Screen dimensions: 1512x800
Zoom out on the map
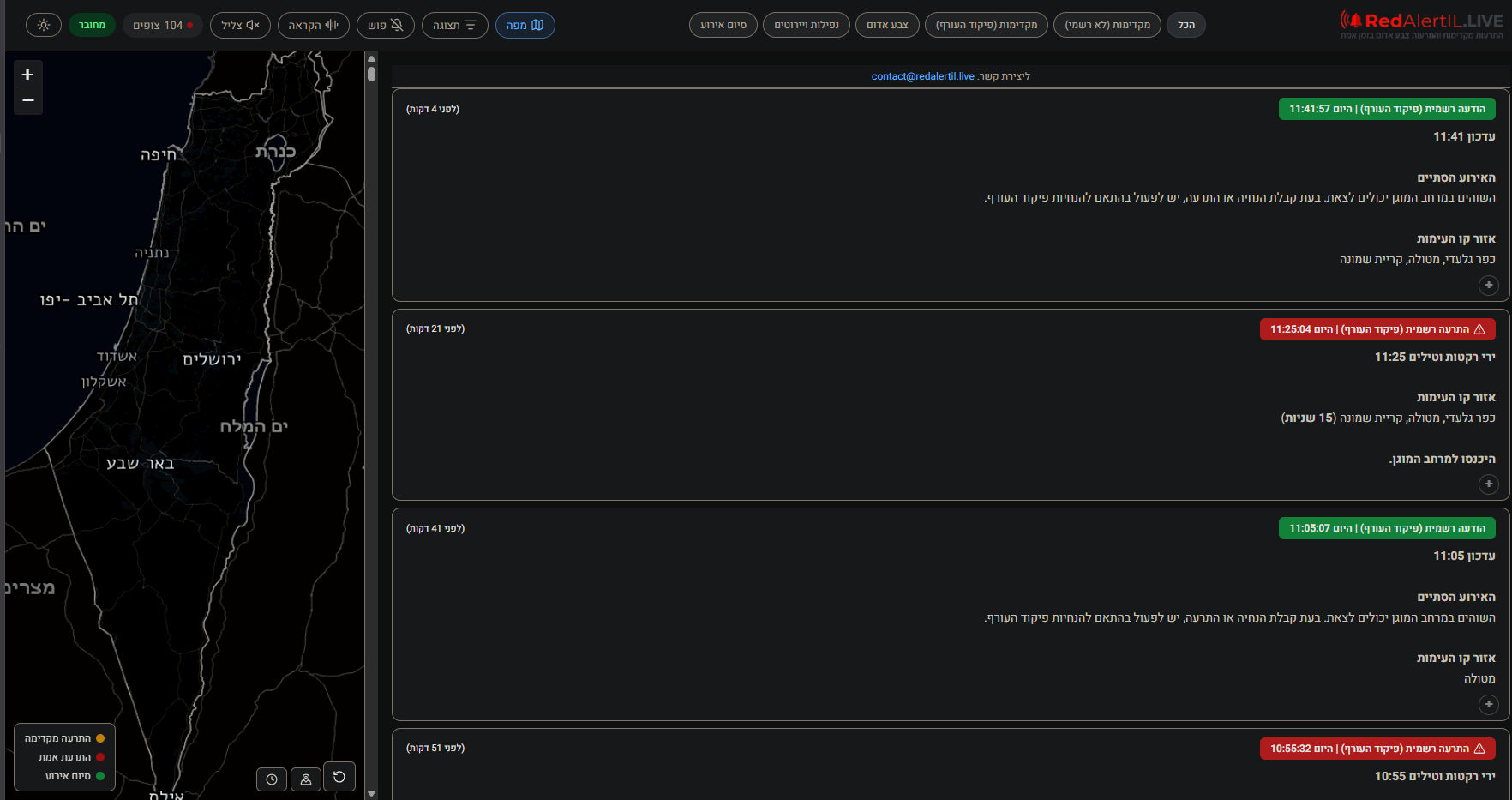tap(27, 101)
